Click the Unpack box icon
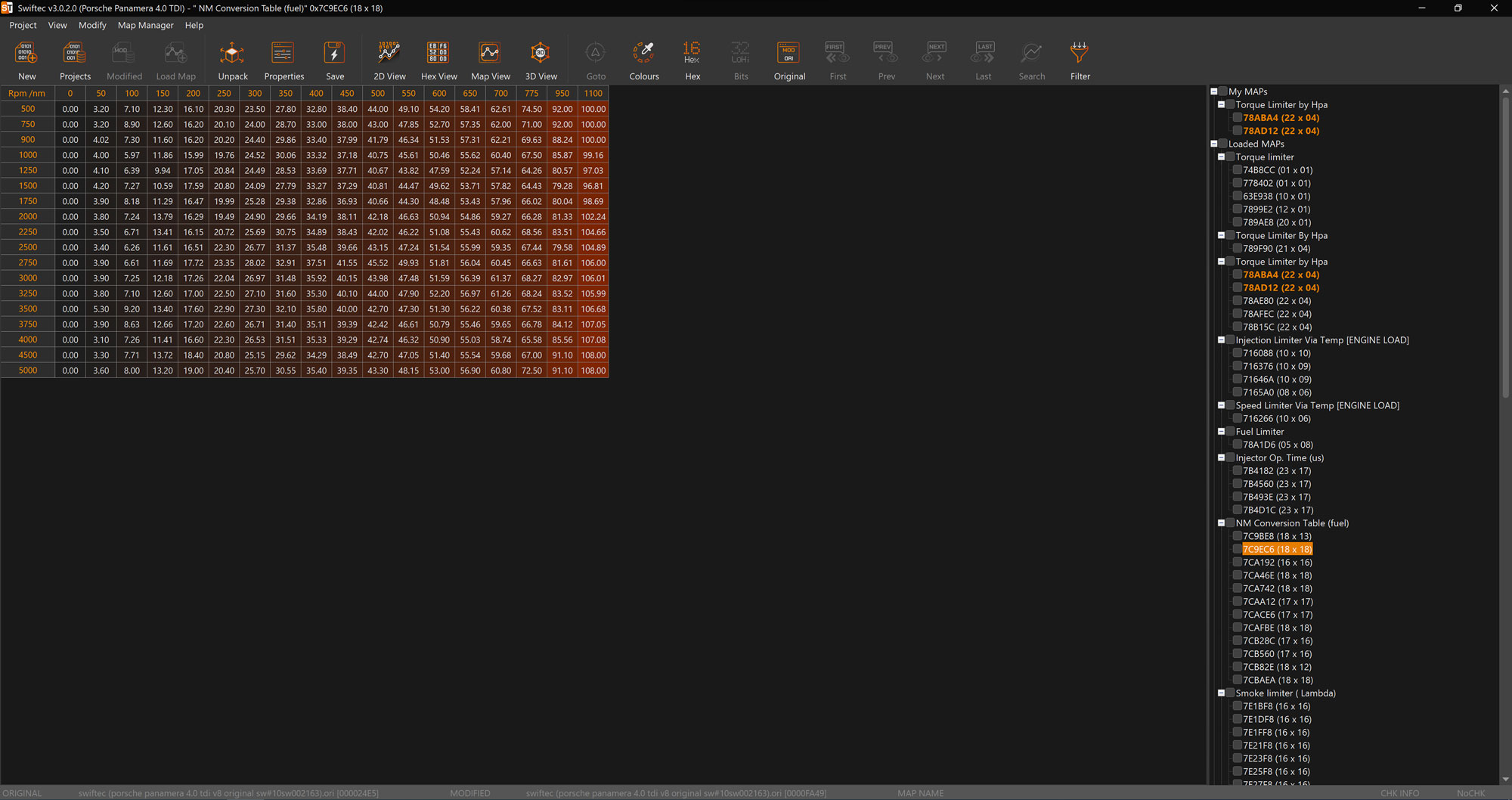 [x=232, y=54]
